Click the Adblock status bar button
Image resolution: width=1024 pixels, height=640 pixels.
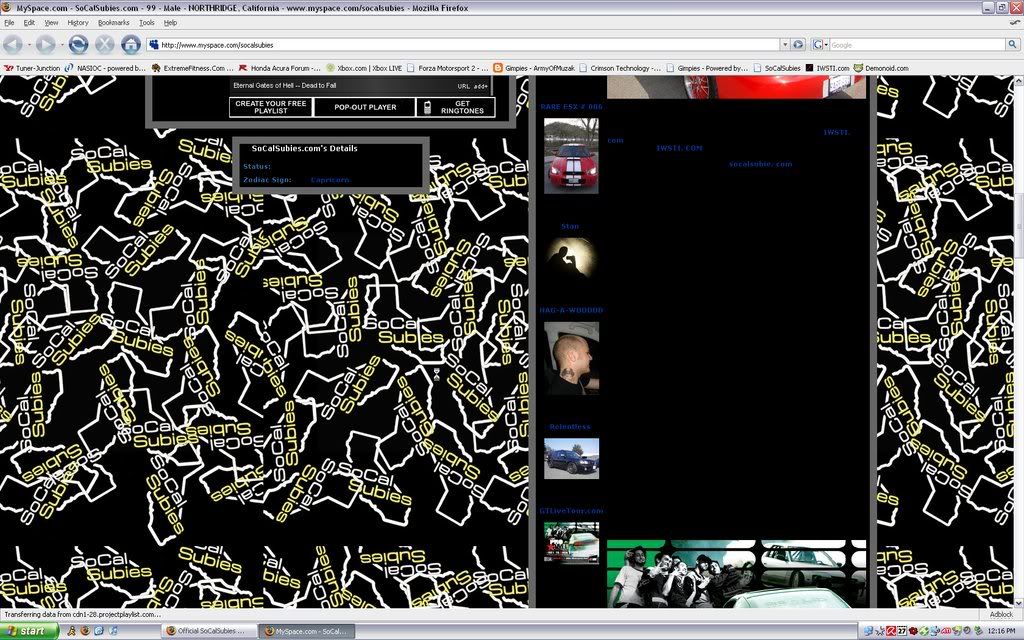pyautogui.click(x=1000, y=615)
